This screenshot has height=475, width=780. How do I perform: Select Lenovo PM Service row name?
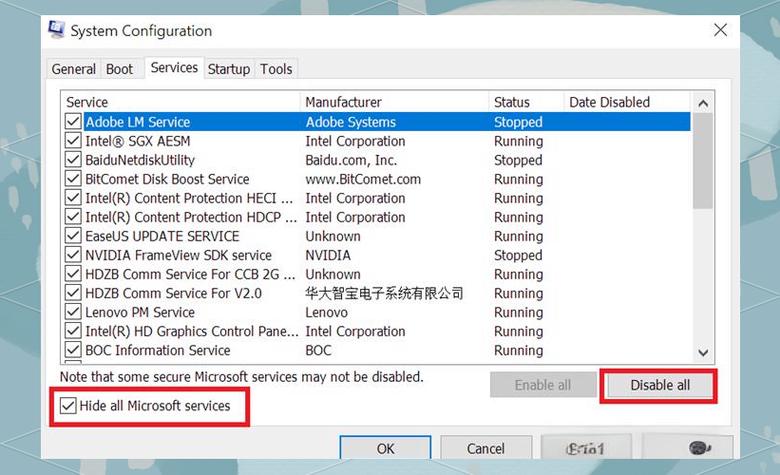140,312
